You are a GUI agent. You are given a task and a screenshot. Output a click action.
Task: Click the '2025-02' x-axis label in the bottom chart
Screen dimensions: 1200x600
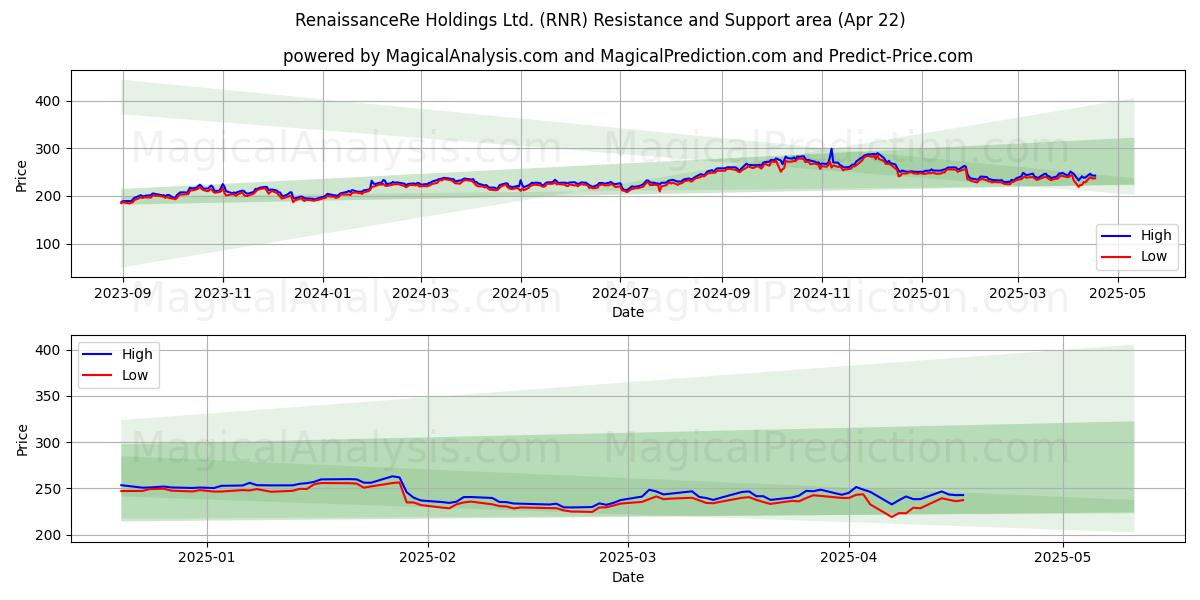[x=428, y=559]
